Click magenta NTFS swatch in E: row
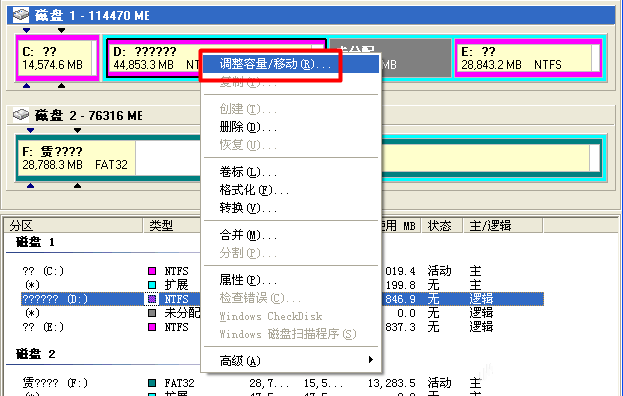 click(152, 327)
